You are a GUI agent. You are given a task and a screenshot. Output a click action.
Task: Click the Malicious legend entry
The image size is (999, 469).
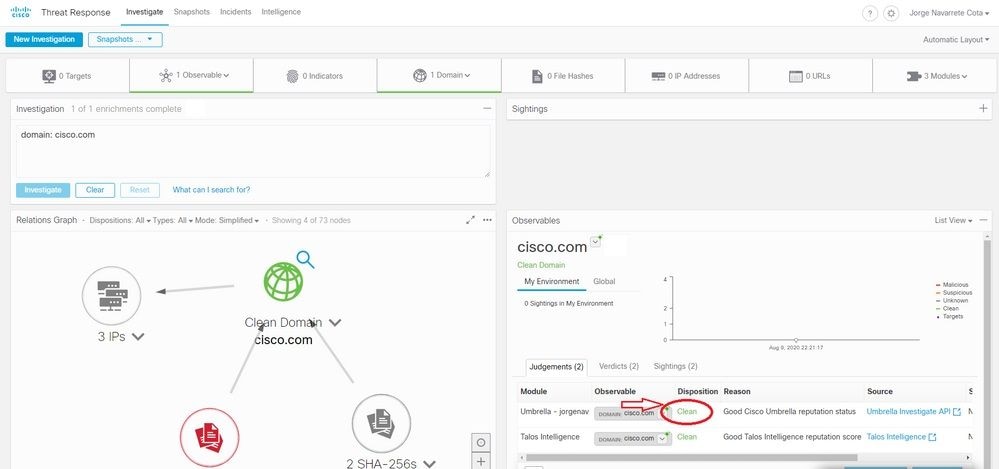[952, 285]
